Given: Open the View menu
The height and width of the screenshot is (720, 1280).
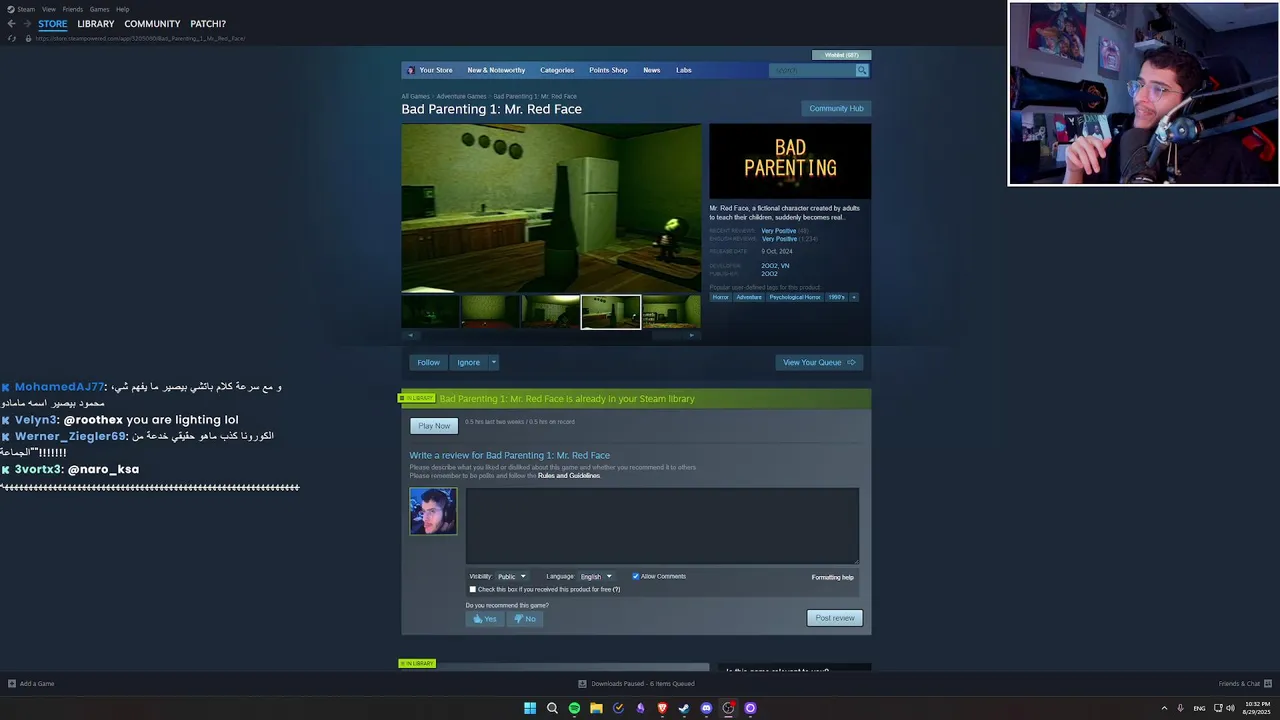Looking at the screenshot, I should click(49, 9).
